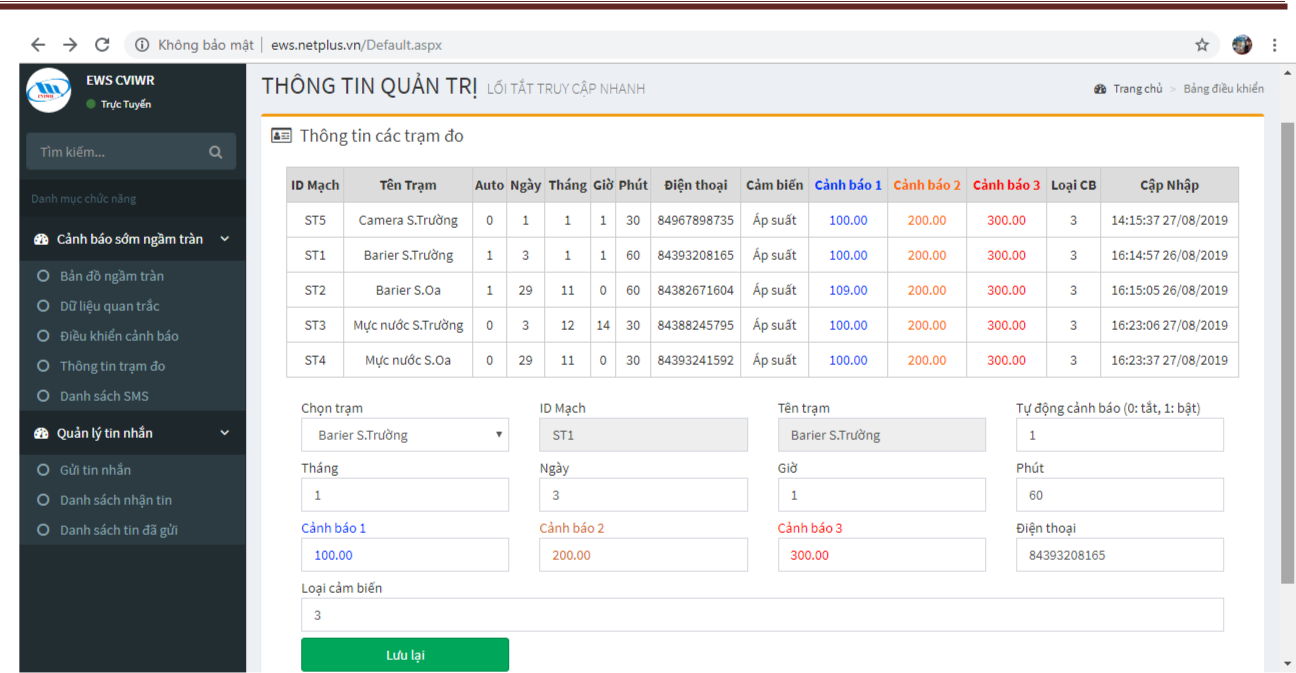Click the circle icon beside Gửi tin nhắn

pos(42,470)
